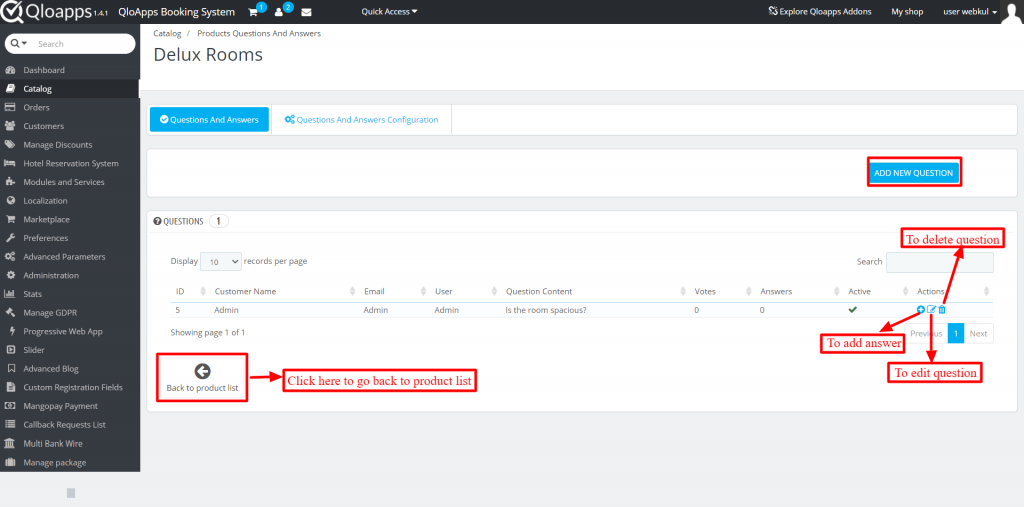Image resolution: width=1024 pixels, height=507 pixels.
Task: Open the shopping cart notifications icon
Action: coord(253,12)
